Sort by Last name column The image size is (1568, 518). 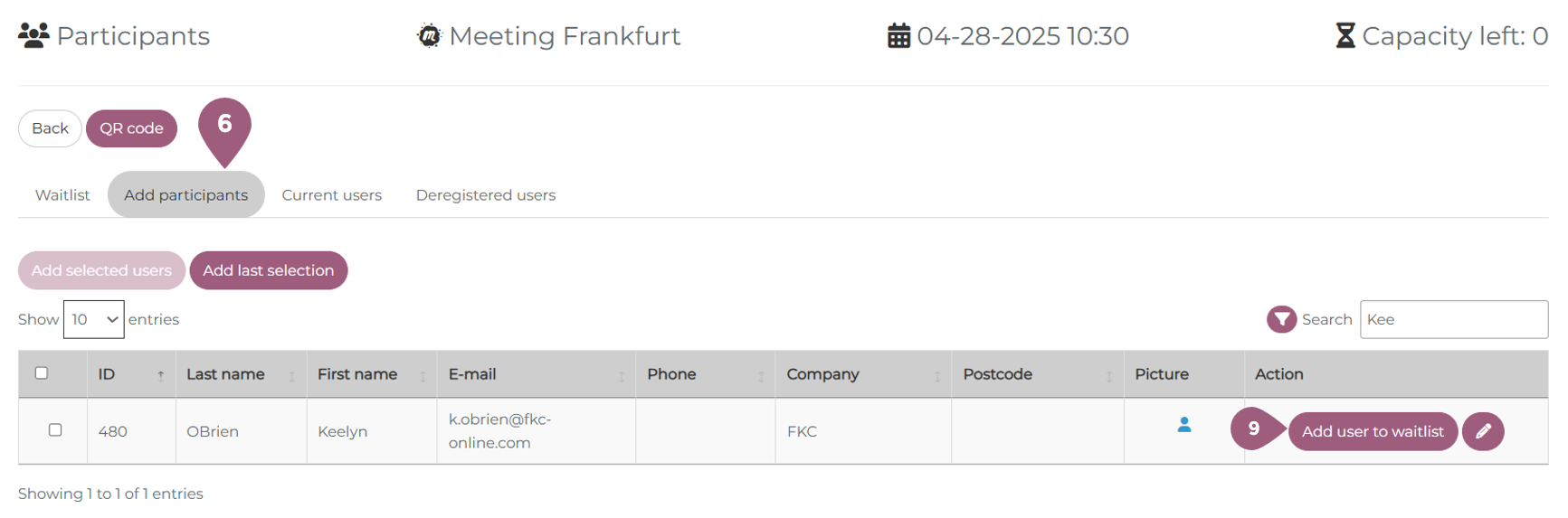coord(291,375)
